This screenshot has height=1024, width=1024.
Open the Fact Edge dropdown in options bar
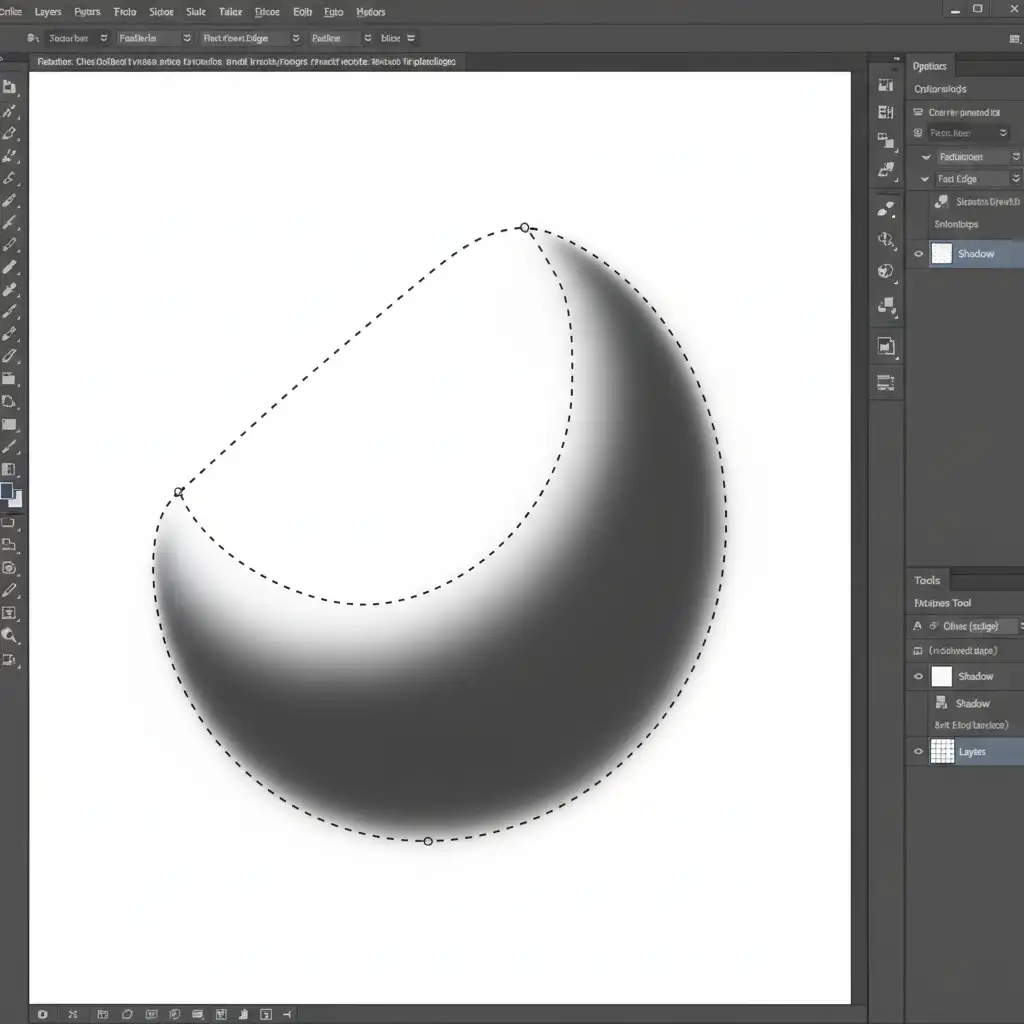[295, 38]
